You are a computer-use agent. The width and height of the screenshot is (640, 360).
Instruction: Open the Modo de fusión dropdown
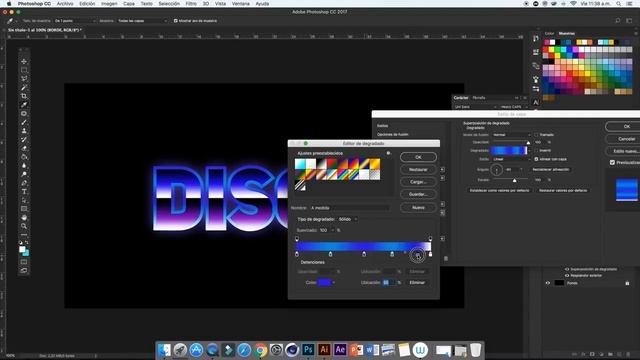(x=511, y=135)
